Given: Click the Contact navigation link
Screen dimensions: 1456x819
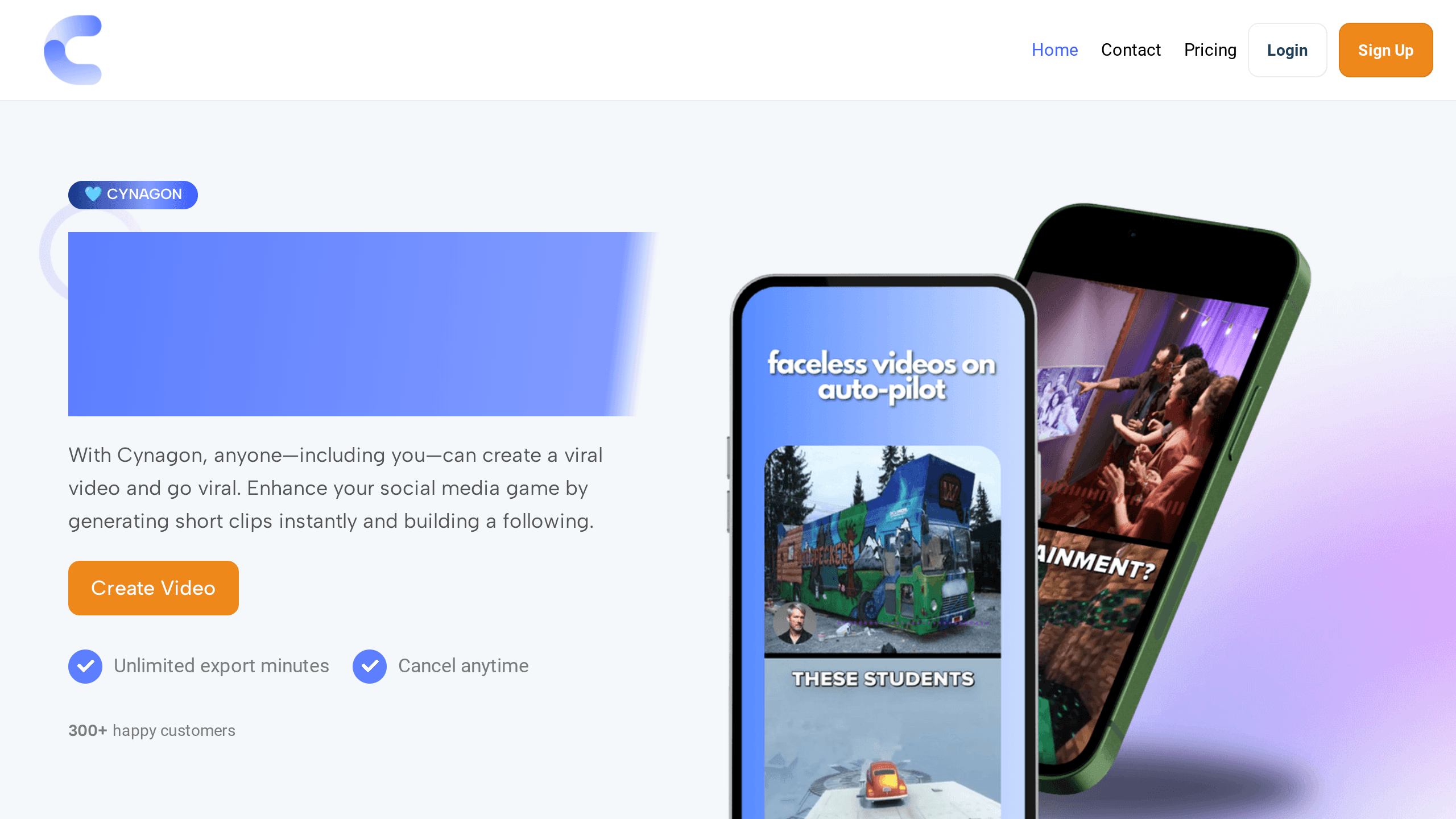Looking at the screenshot, I should [1131, 50].
